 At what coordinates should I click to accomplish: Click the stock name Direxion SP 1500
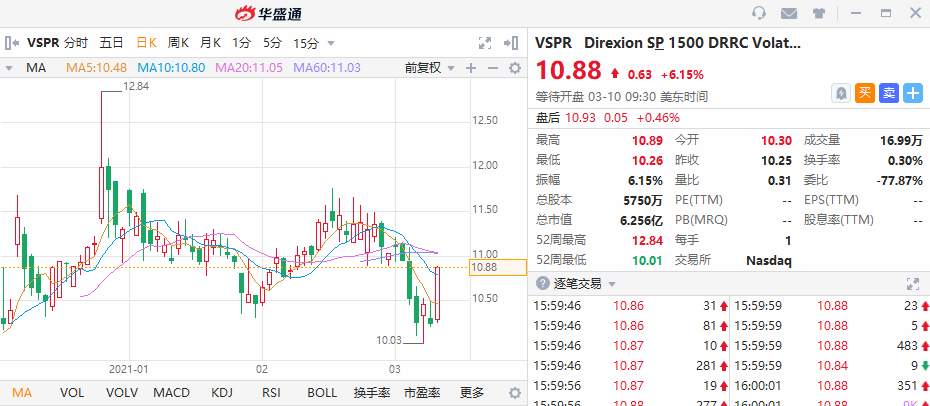click(692, 43)
